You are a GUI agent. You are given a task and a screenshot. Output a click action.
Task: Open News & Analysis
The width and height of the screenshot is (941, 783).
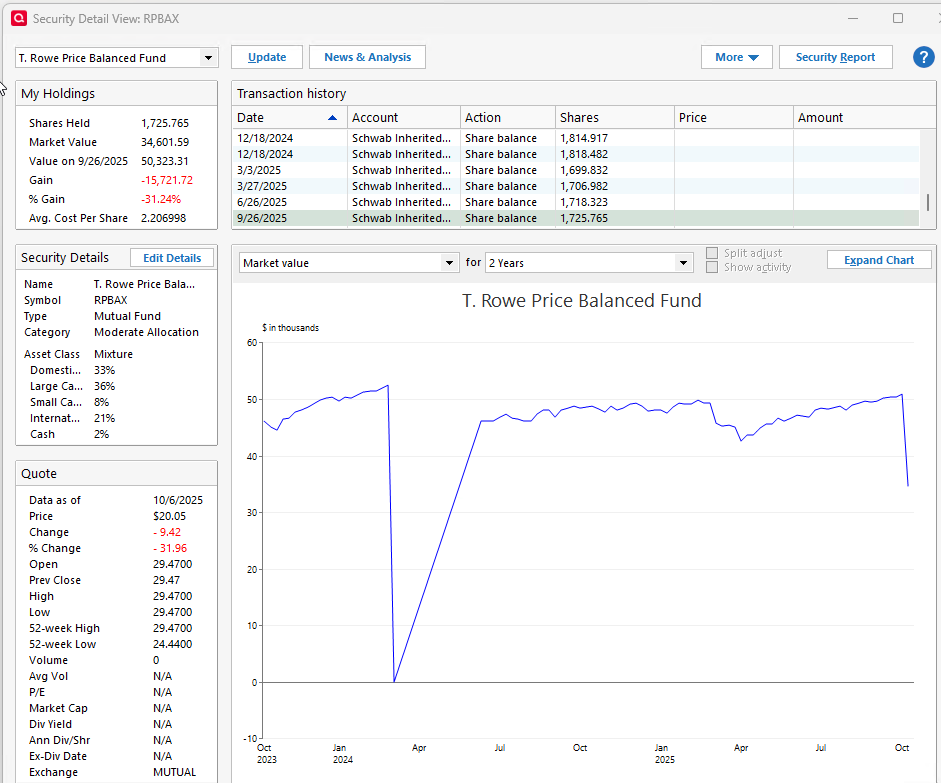pos(367,57)
